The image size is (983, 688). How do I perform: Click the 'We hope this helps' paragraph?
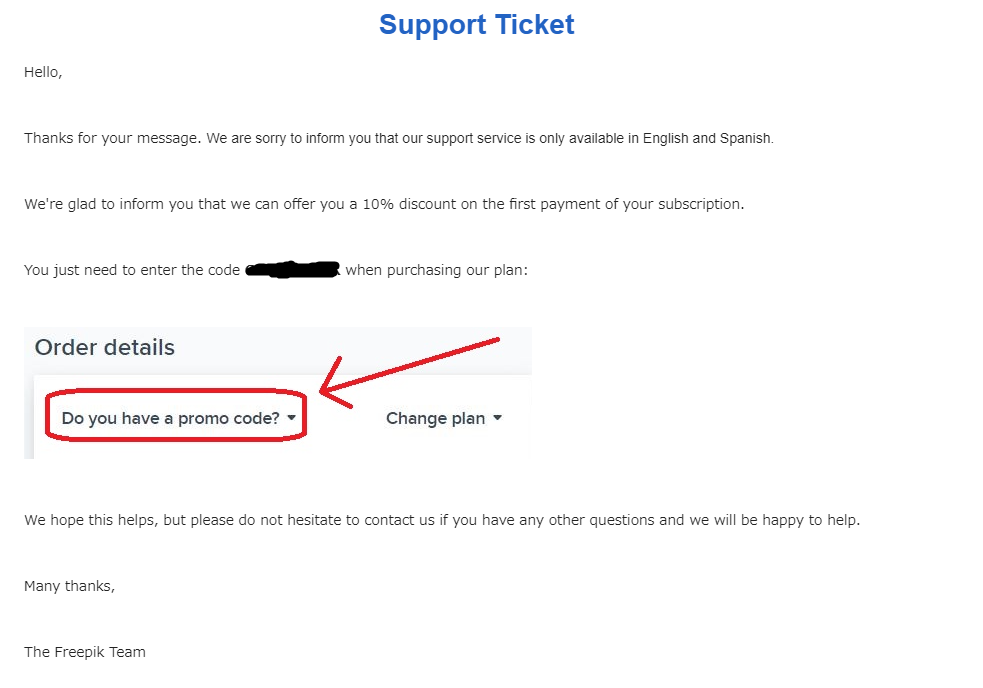click(442, 520)
